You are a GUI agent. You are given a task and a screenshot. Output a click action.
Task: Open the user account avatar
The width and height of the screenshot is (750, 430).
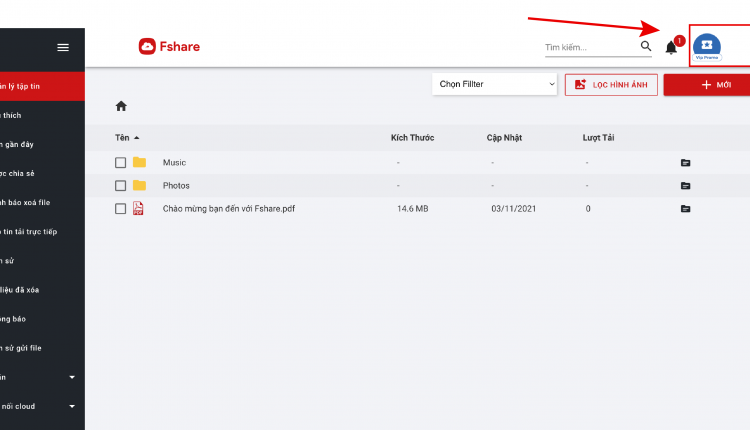[707, 46]
